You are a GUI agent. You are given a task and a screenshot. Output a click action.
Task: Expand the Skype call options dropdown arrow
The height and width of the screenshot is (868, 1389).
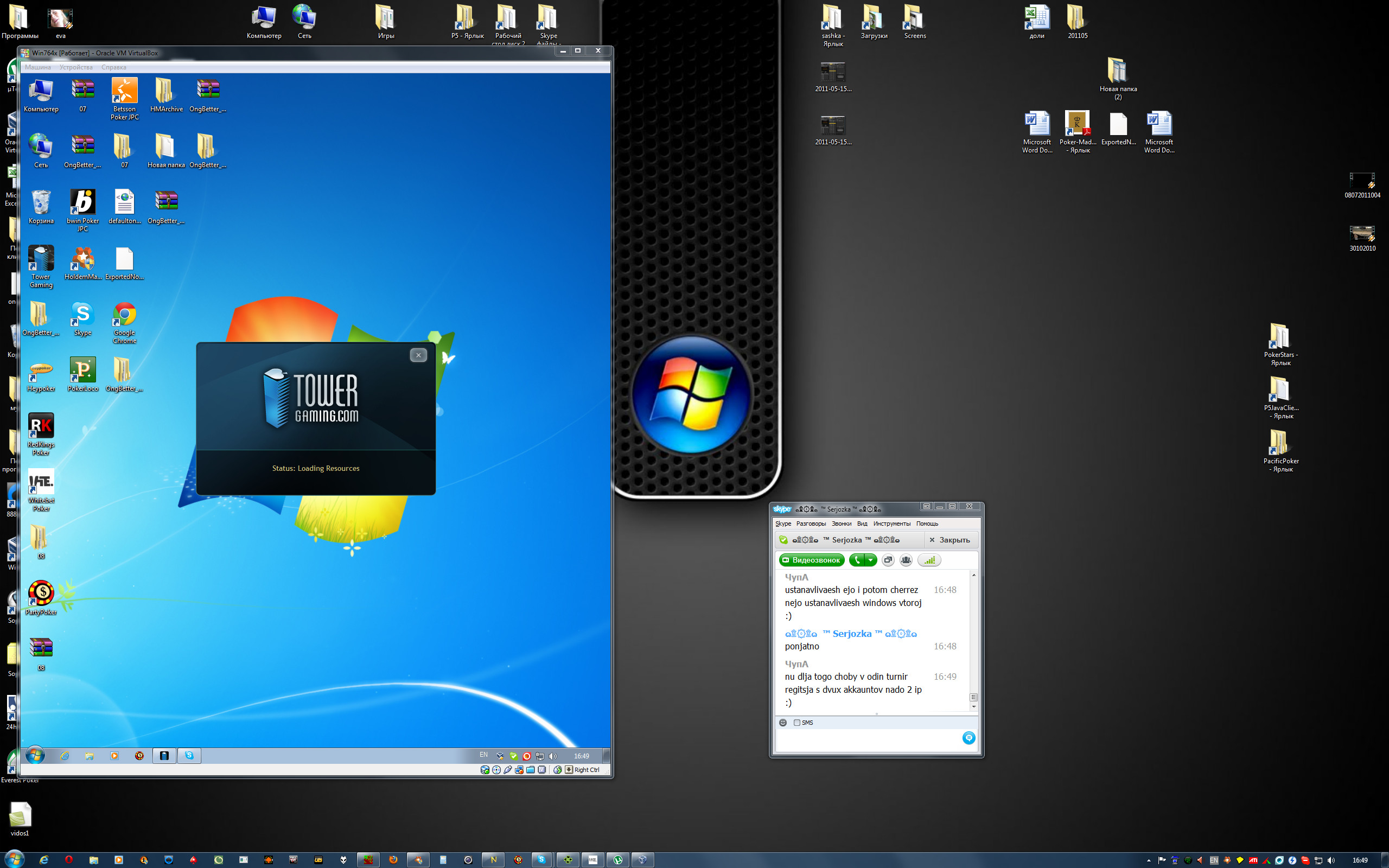point(871,560)
